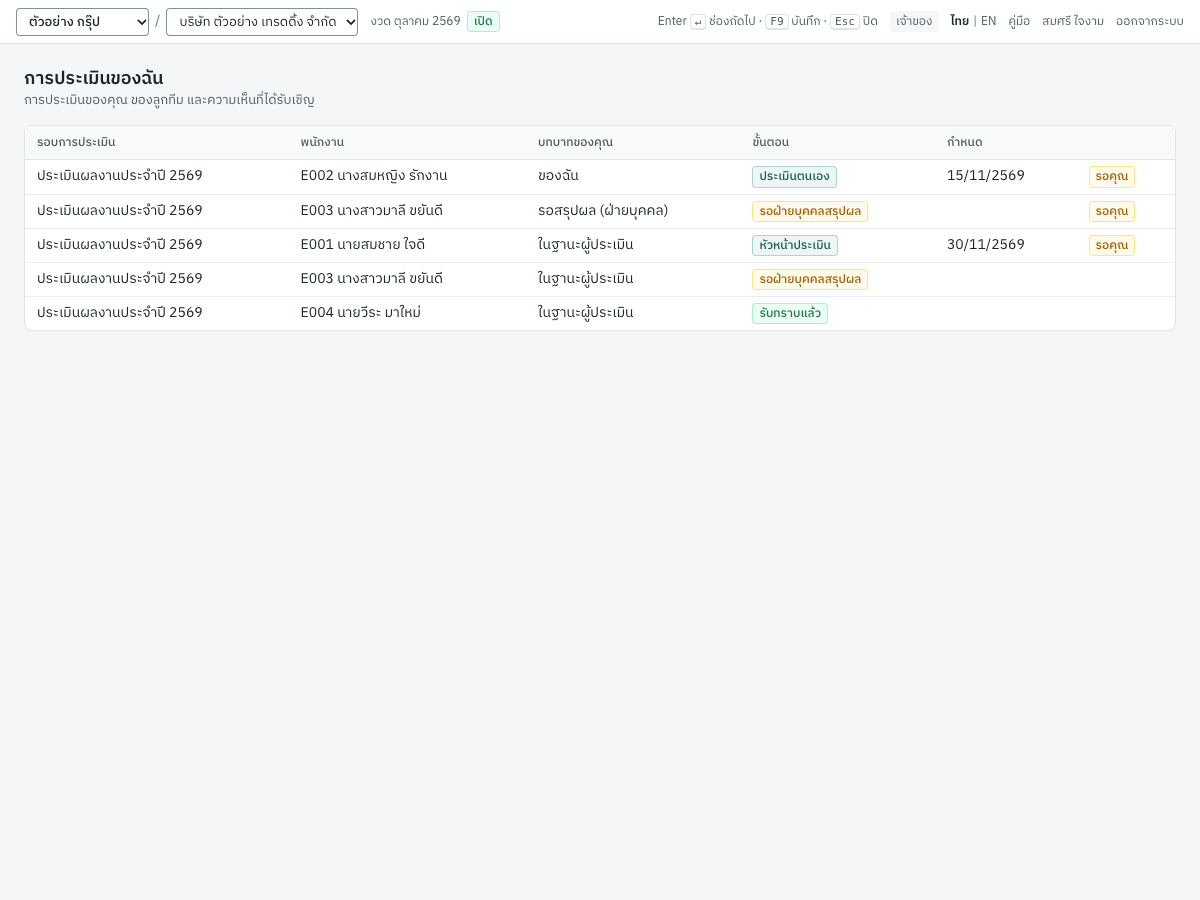Click E003 นางสาวมาลี ขยันดี in the "ในฐานะผู้ประเมิน" row

click(x=371, y=278)
